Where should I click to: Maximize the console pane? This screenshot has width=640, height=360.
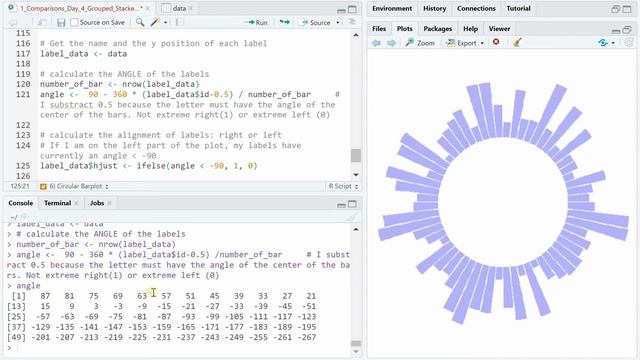352,203
